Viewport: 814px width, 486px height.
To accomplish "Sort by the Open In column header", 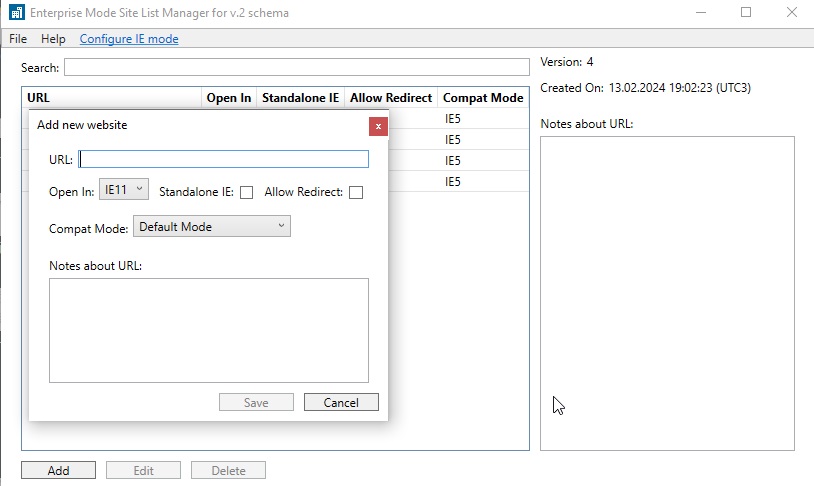I will [x=229, y=98].
